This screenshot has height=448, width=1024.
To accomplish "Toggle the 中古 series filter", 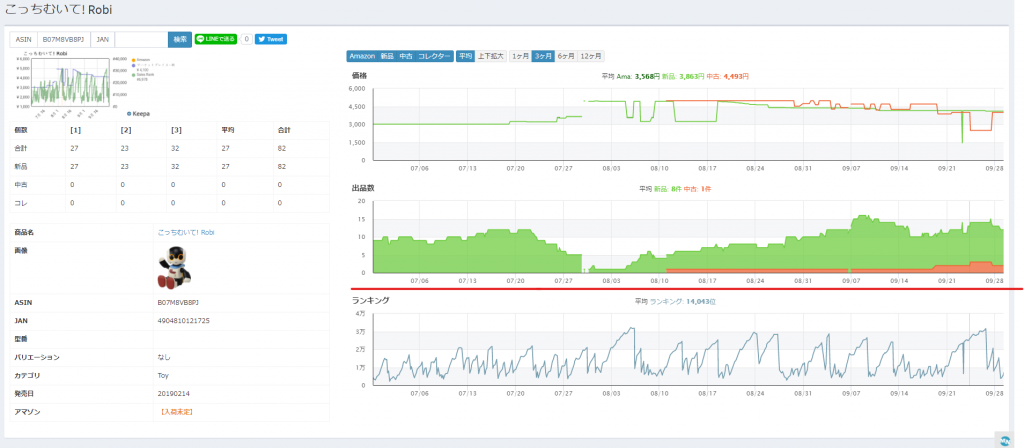I will click(405, 56).
